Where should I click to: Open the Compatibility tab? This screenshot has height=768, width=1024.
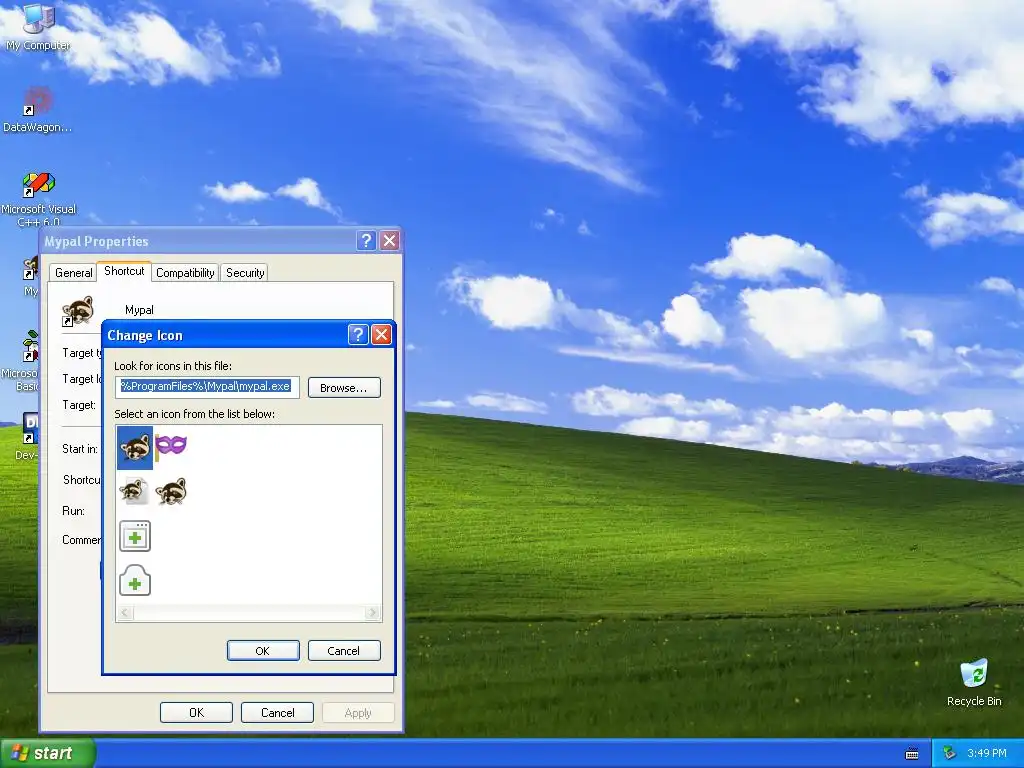[x=185, y=273]
